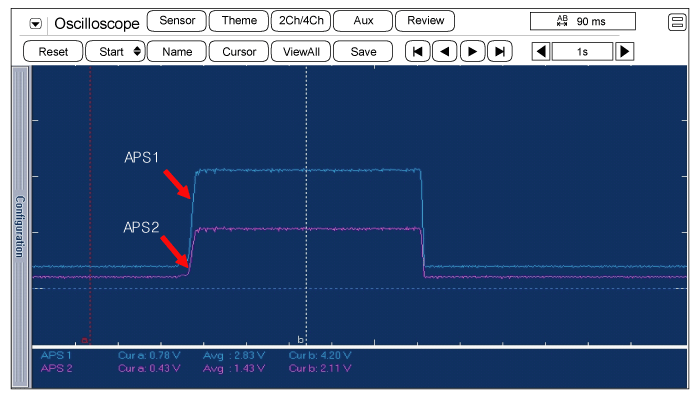
Task: Jump to last record with skip-forward icon
Action: point(500,52)
